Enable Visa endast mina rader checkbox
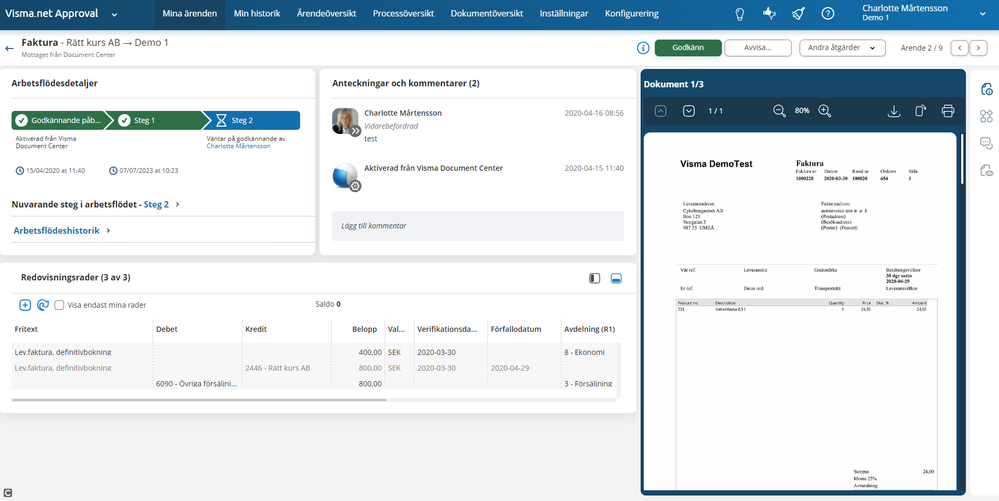 click(59, 305)
